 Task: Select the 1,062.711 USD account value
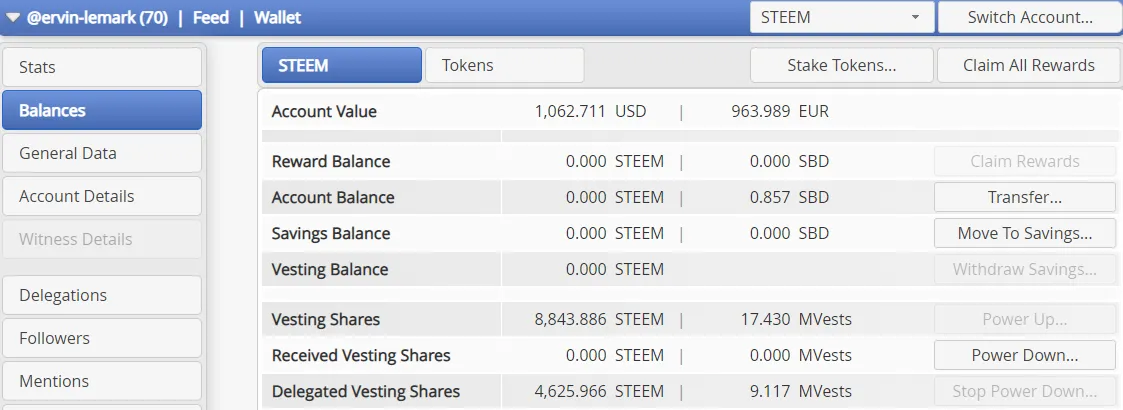pos(590,112)
